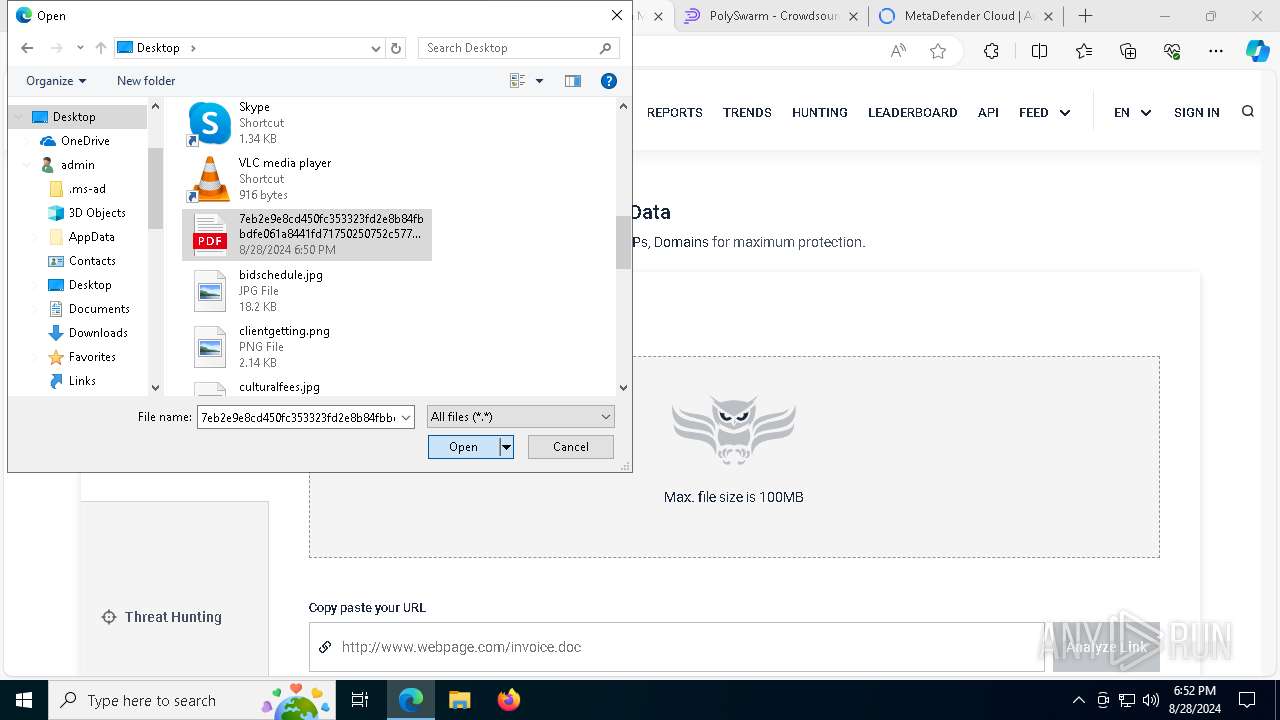Toggle the preview pane icon
This screenshot has width=1280, height=720.
pyautogui.click(x=573, y=81)
